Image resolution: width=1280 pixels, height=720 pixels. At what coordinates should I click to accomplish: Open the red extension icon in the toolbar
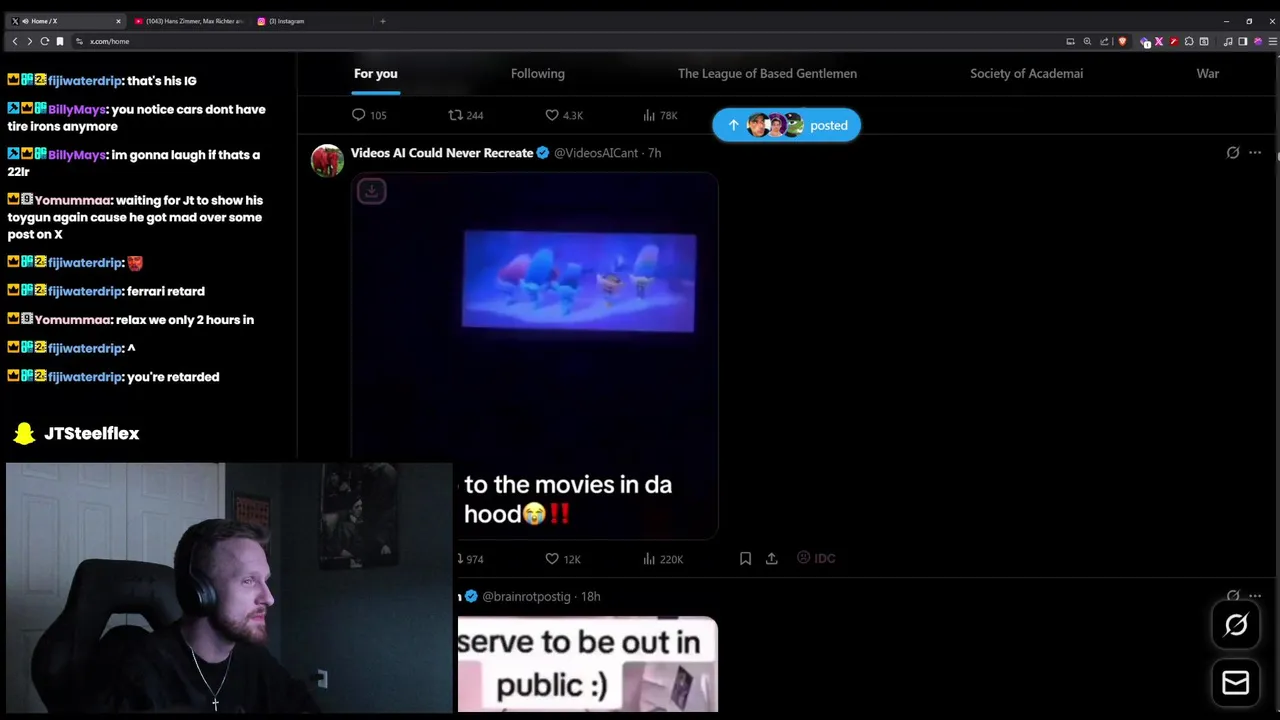tap(1173, 41)
